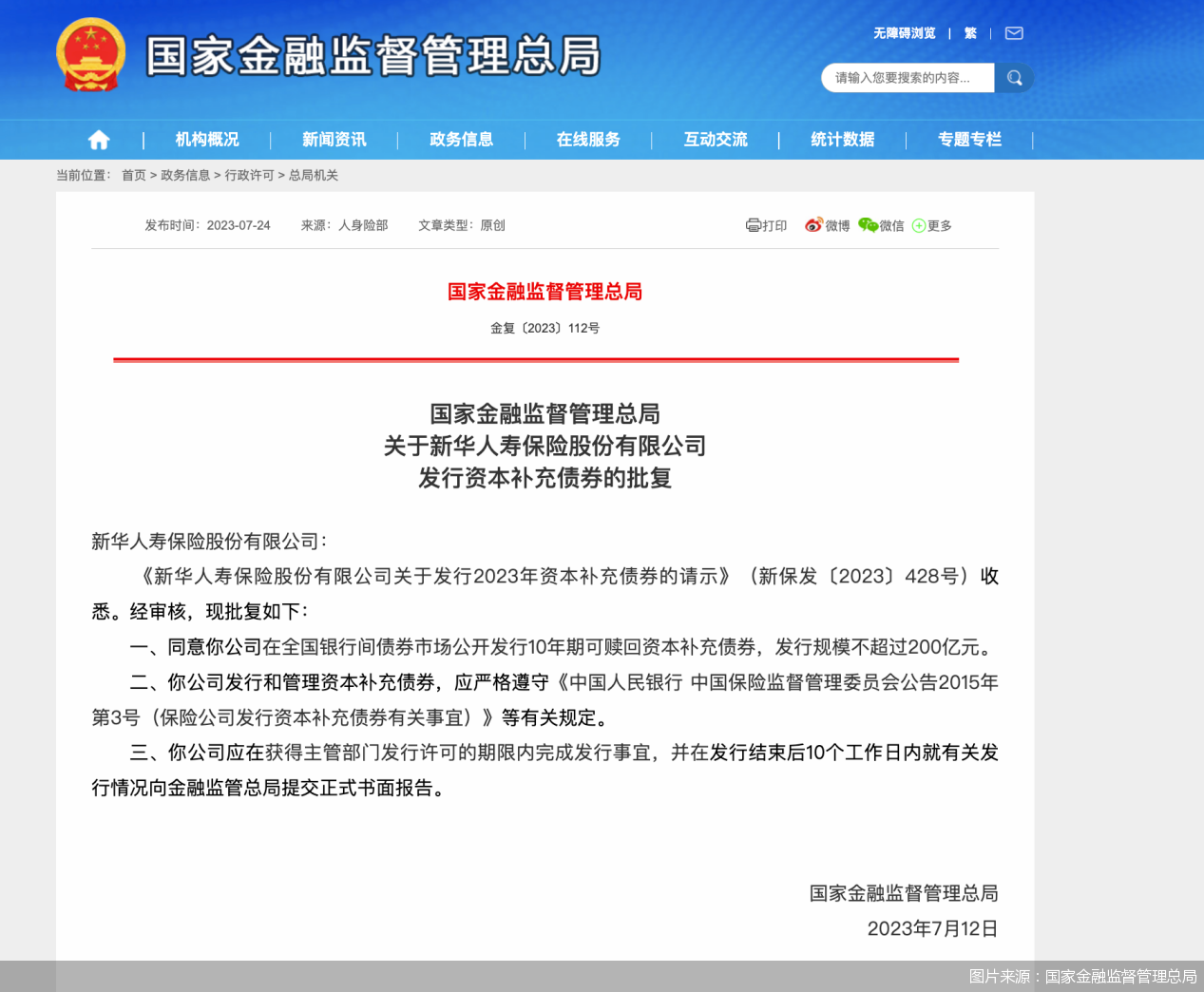Click the site title 国家金融监督管理总局 in header
The width and height of the screenshot is (1204, 992).
point(373,56)
